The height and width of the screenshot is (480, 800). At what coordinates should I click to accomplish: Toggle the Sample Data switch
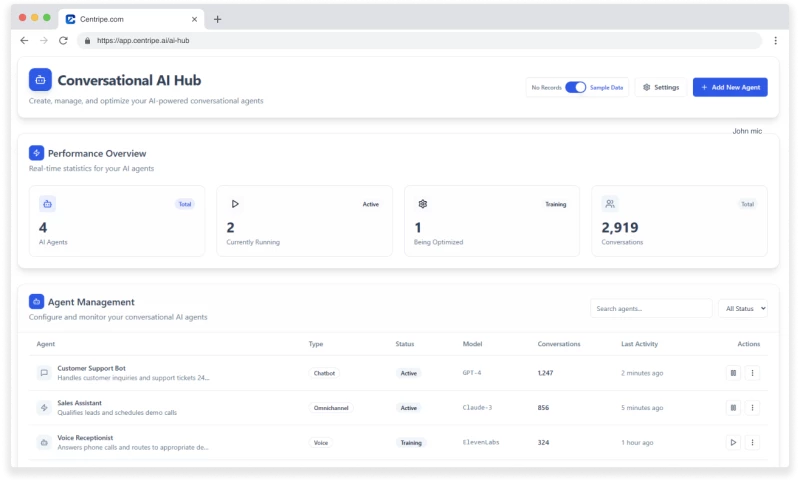pos(575,87)
